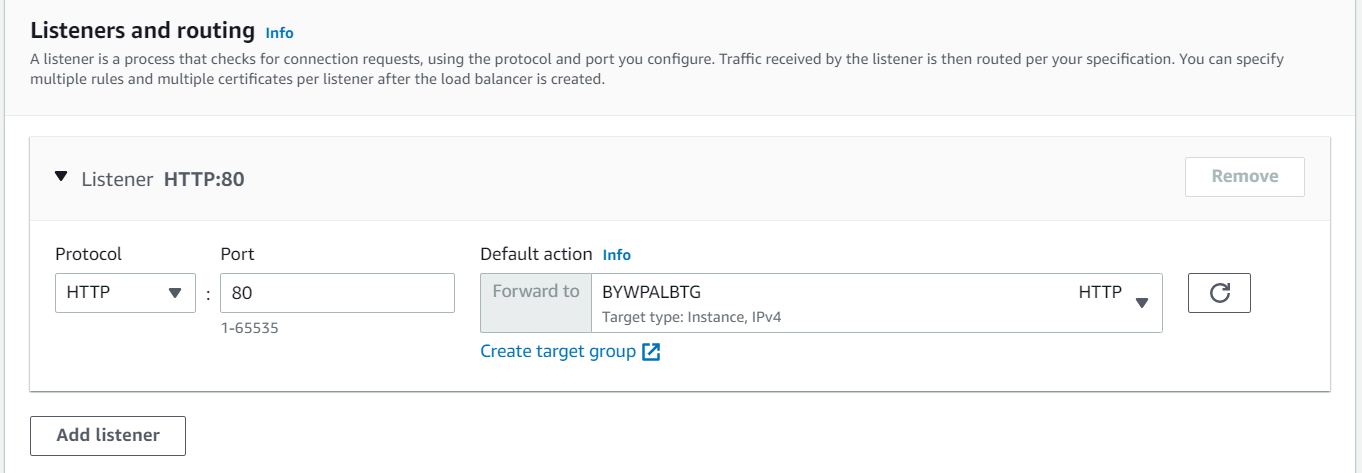Expand the Forward to target group arrow
Screen dimensions: 1362x473
pyautogui.click(x=1142, y=303)
